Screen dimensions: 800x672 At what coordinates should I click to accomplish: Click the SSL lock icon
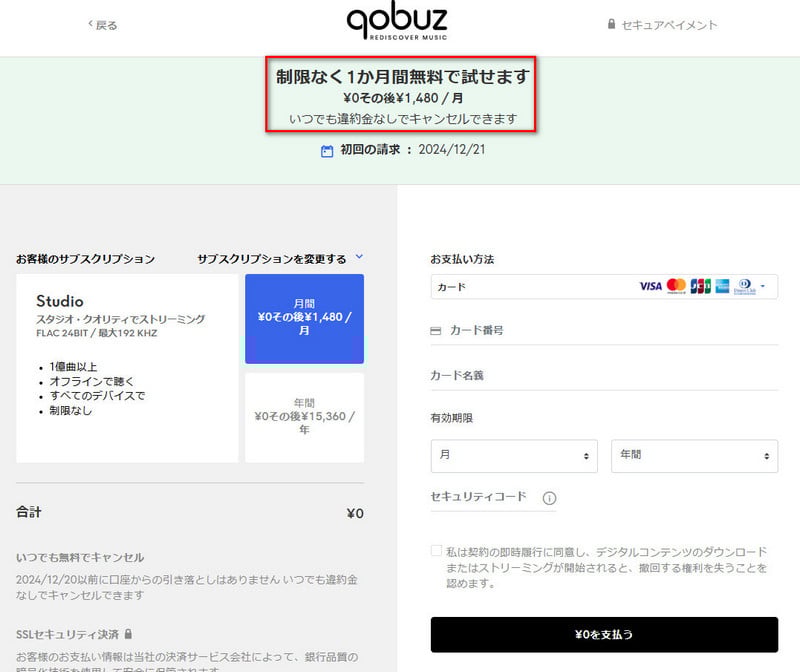pos(129,634)
